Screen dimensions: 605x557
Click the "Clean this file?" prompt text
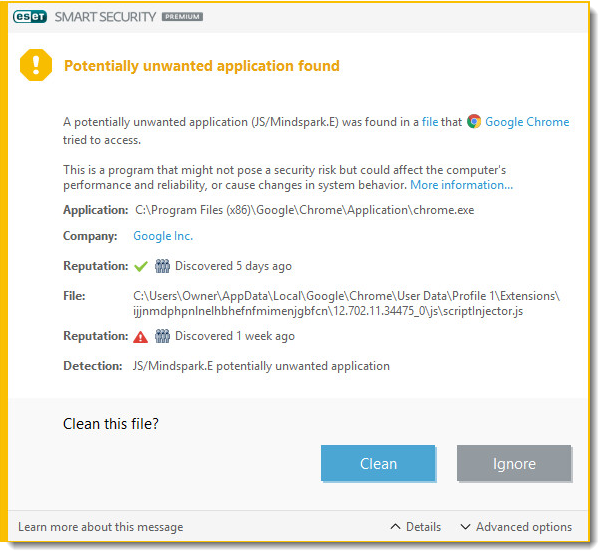tap(111, 424)
